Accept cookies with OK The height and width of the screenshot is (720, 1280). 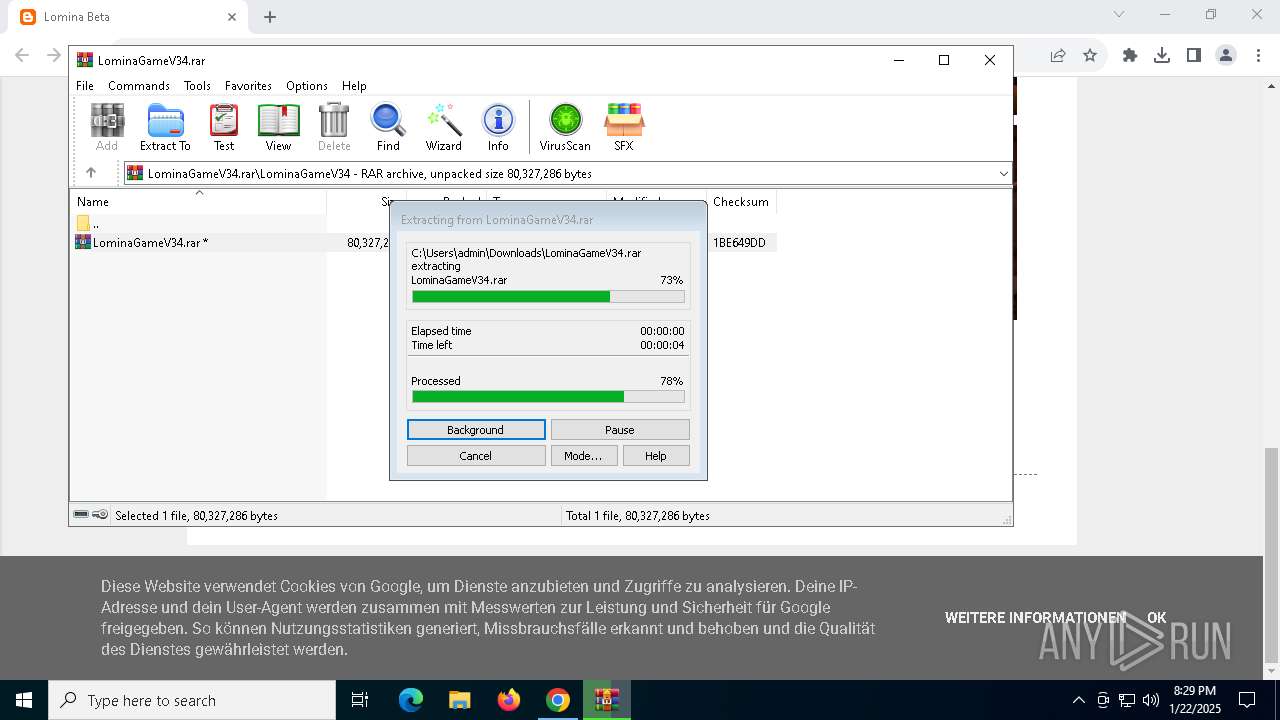(1157, 618)
